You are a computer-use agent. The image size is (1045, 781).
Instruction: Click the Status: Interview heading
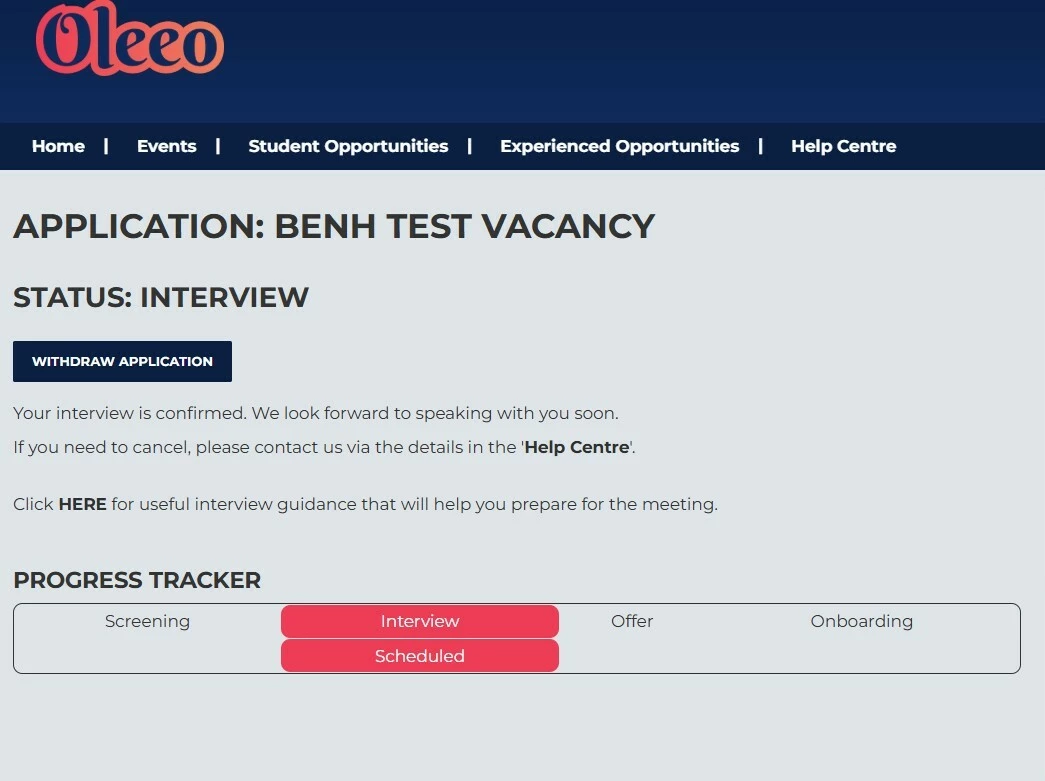(x=161, y=297)
